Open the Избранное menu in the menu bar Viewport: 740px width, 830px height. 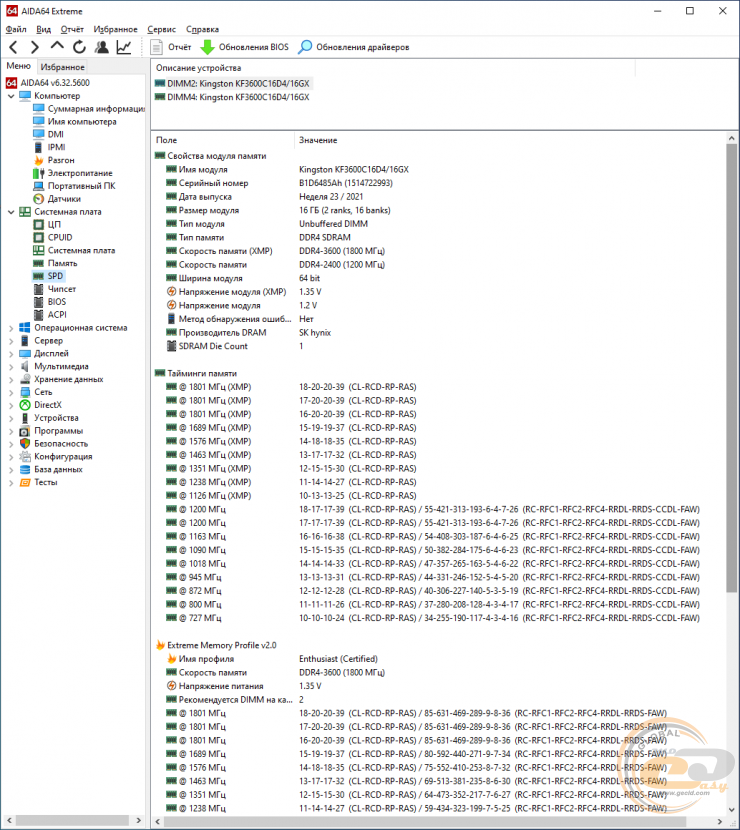(115, 29)
